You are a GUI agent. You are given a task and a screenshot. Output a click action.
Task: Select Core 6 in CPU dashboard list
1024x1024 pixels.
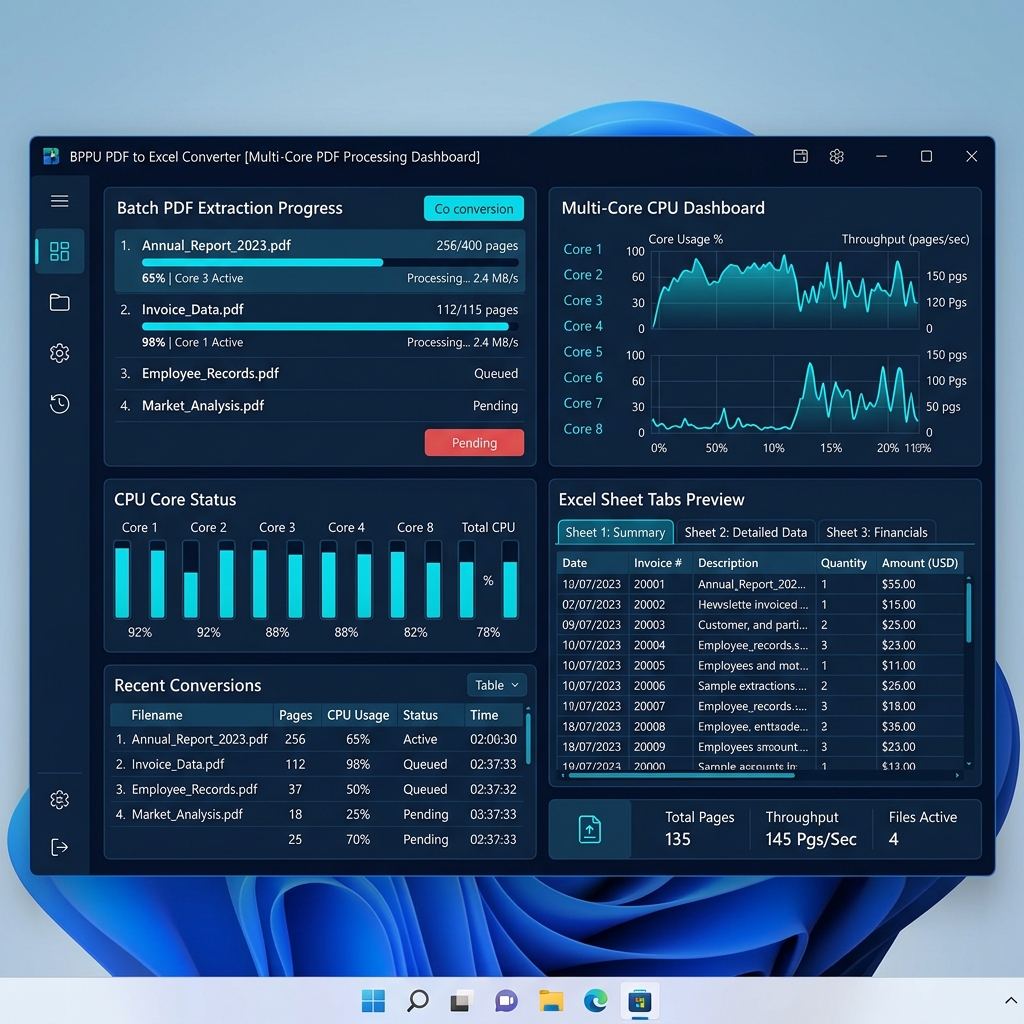click(x=583, y=377)
